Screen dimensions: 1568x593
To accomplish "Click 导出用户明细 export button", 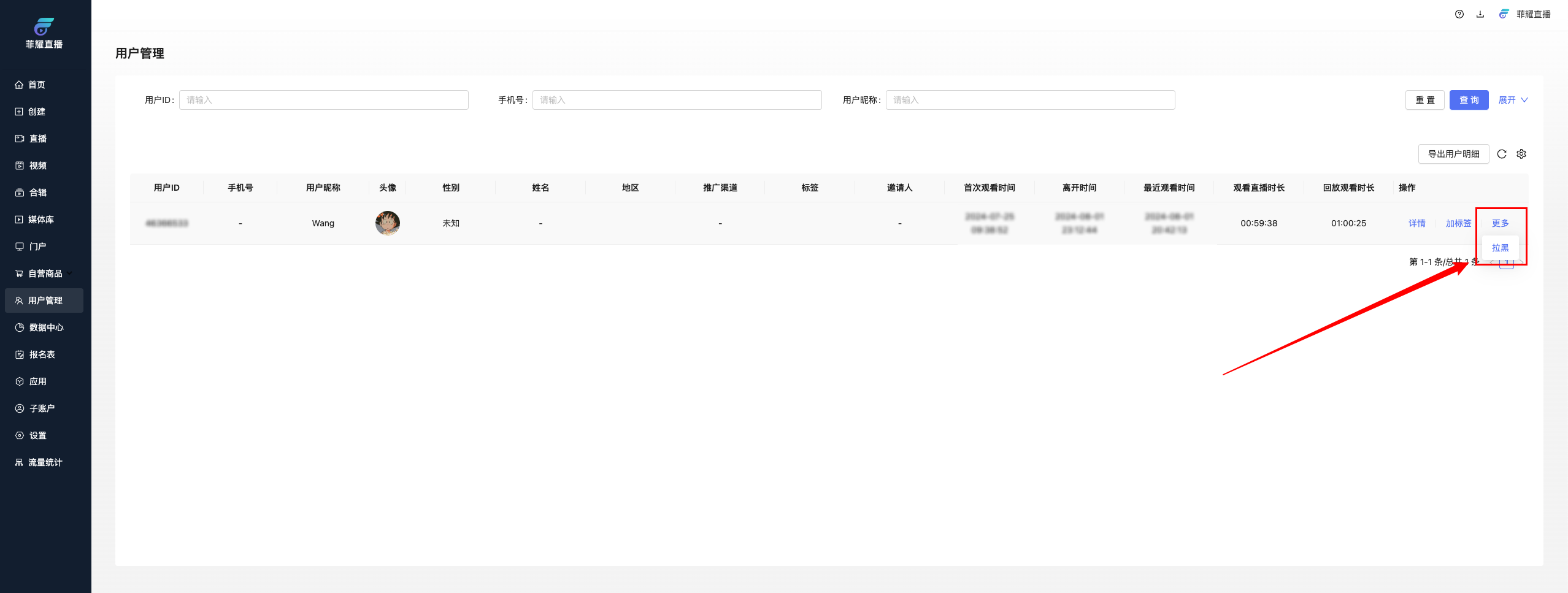I will (x=1453, y=154).
